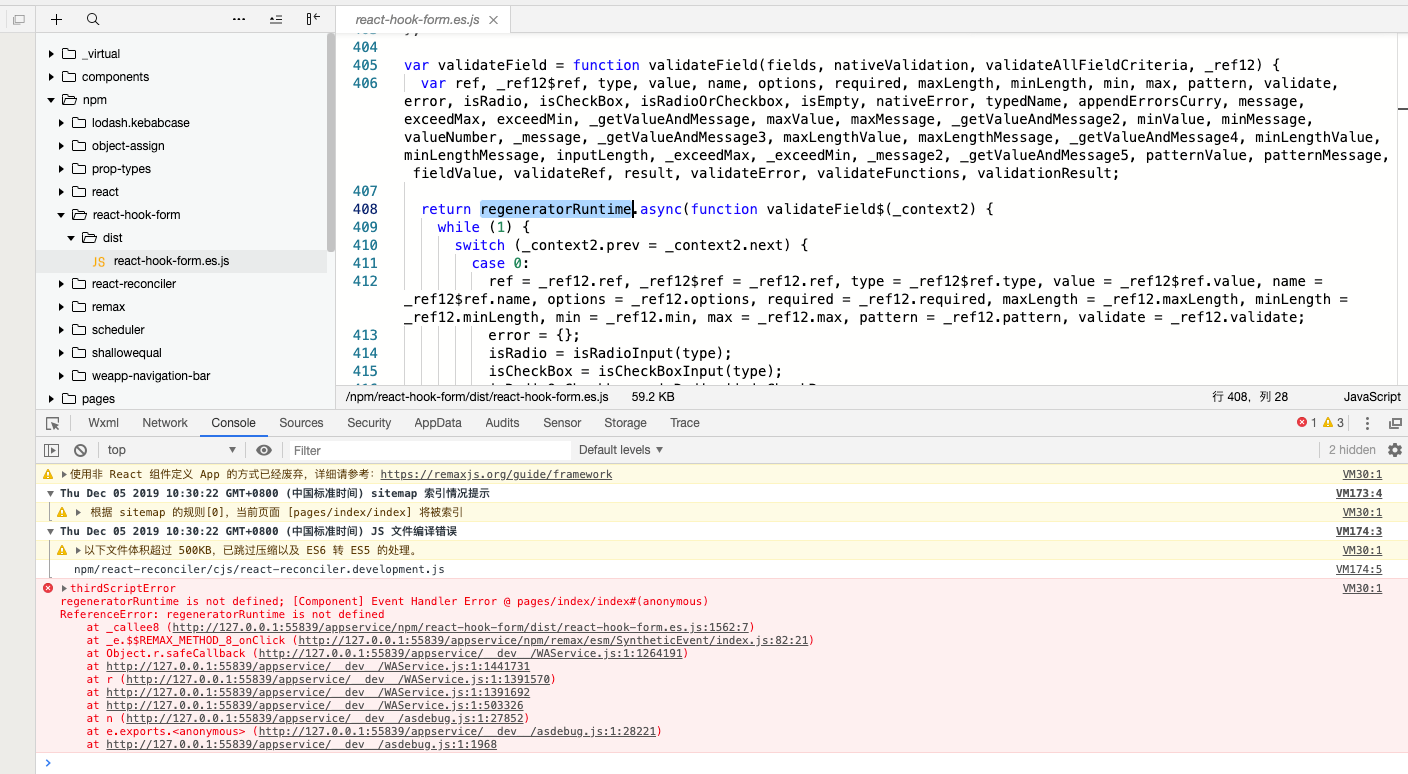
Task: Open DevTools settings gear icon
Action: [x=1394, y=450]
